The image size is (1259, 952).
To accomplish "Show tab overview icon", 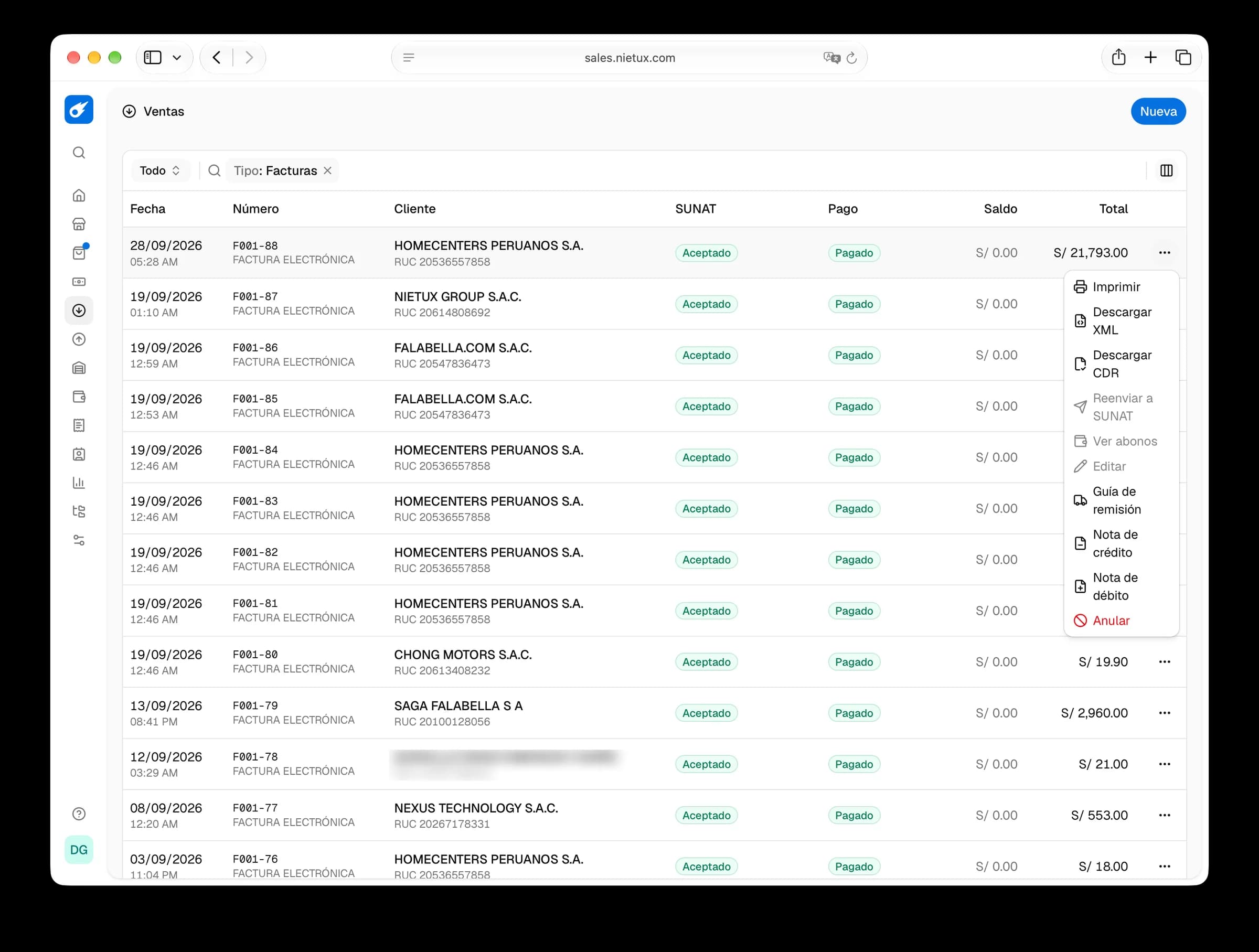I will [x=1183, y=58].
